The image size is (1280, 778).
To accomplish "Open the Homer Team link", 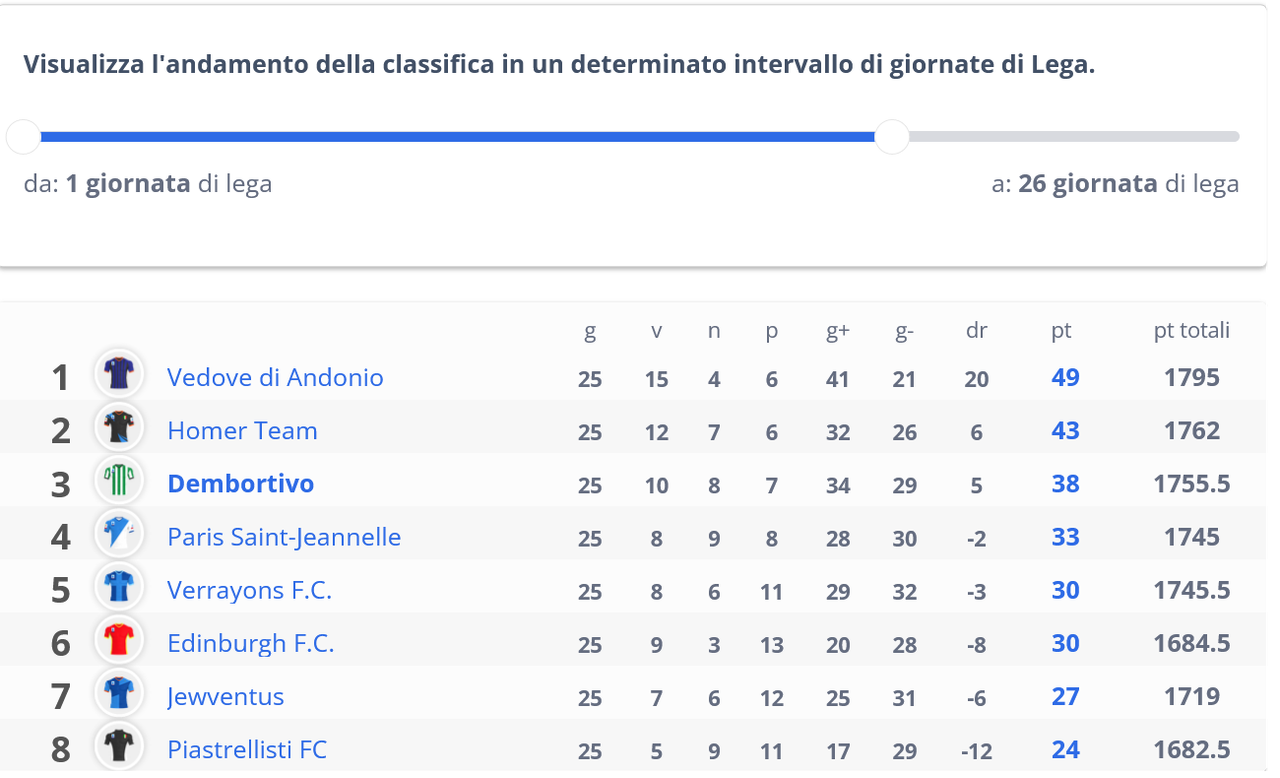I will (242, 430).
